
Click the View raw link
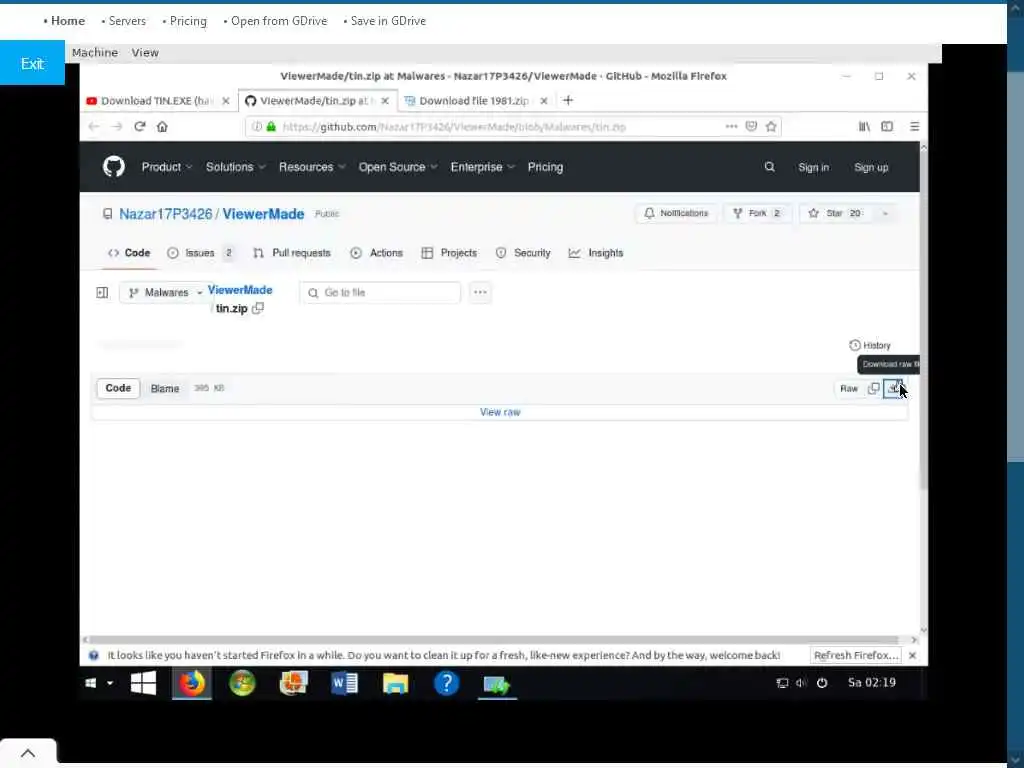point(500,412)
